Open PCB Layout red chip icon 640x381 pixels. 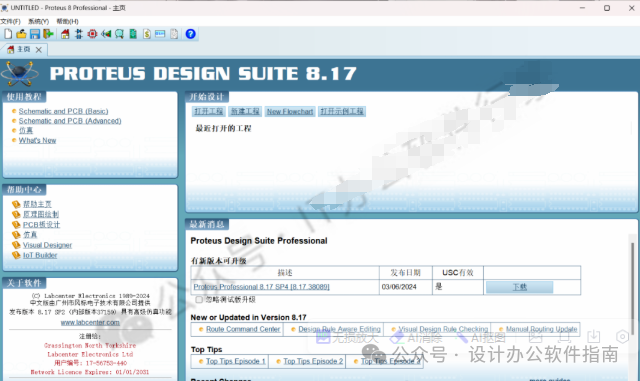pos(92,34)
